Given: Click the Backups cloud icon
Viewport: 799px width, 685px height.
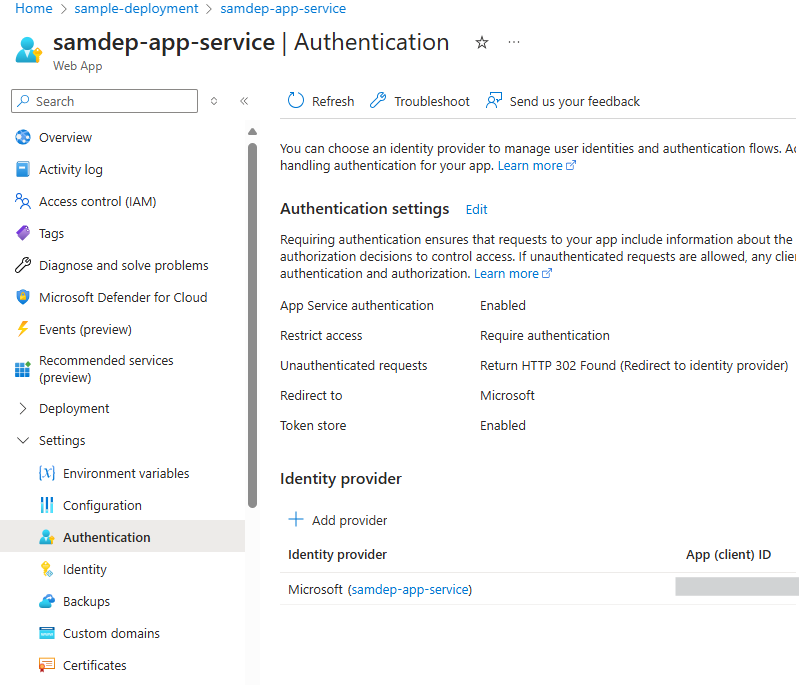Looking at the screenshot, I should coord(47,601).
